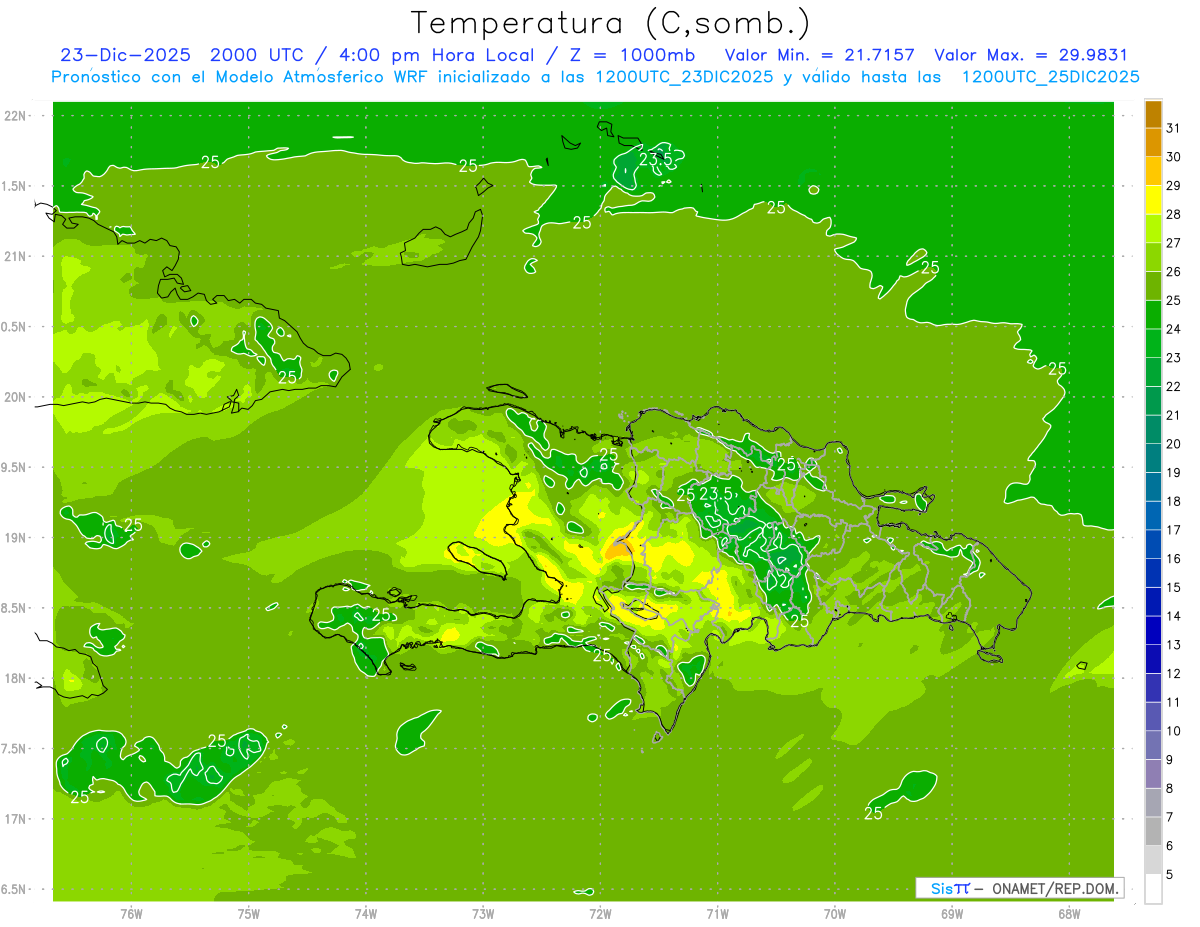Screen dimensions: 1200x927
Task: Click the '69W' longitude axis label
Action: [x=952, y=913]
